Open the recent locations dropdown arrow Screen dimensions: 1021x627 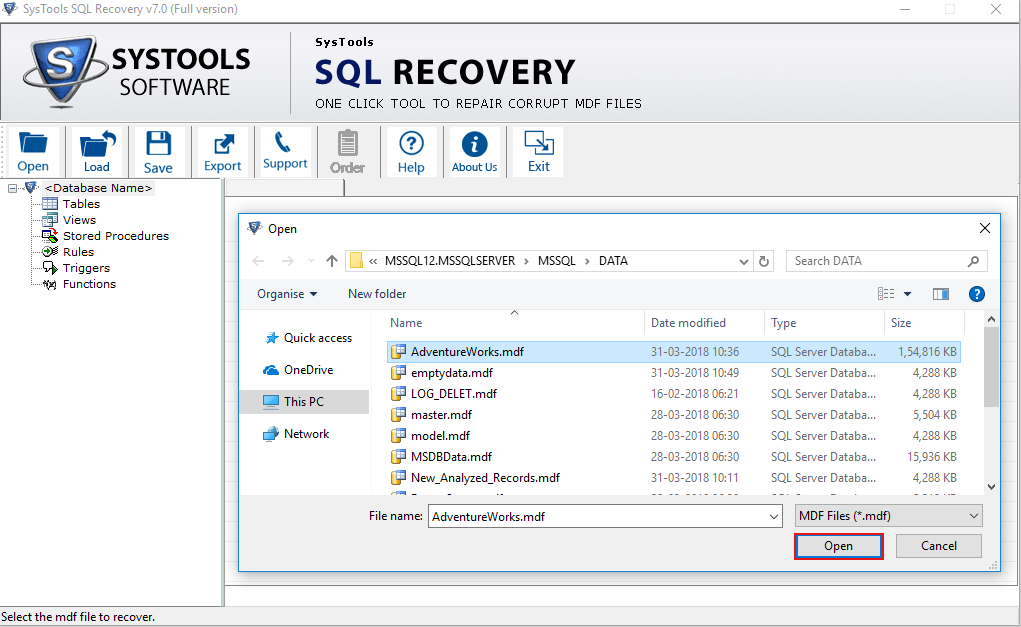(x=311, y=261)
